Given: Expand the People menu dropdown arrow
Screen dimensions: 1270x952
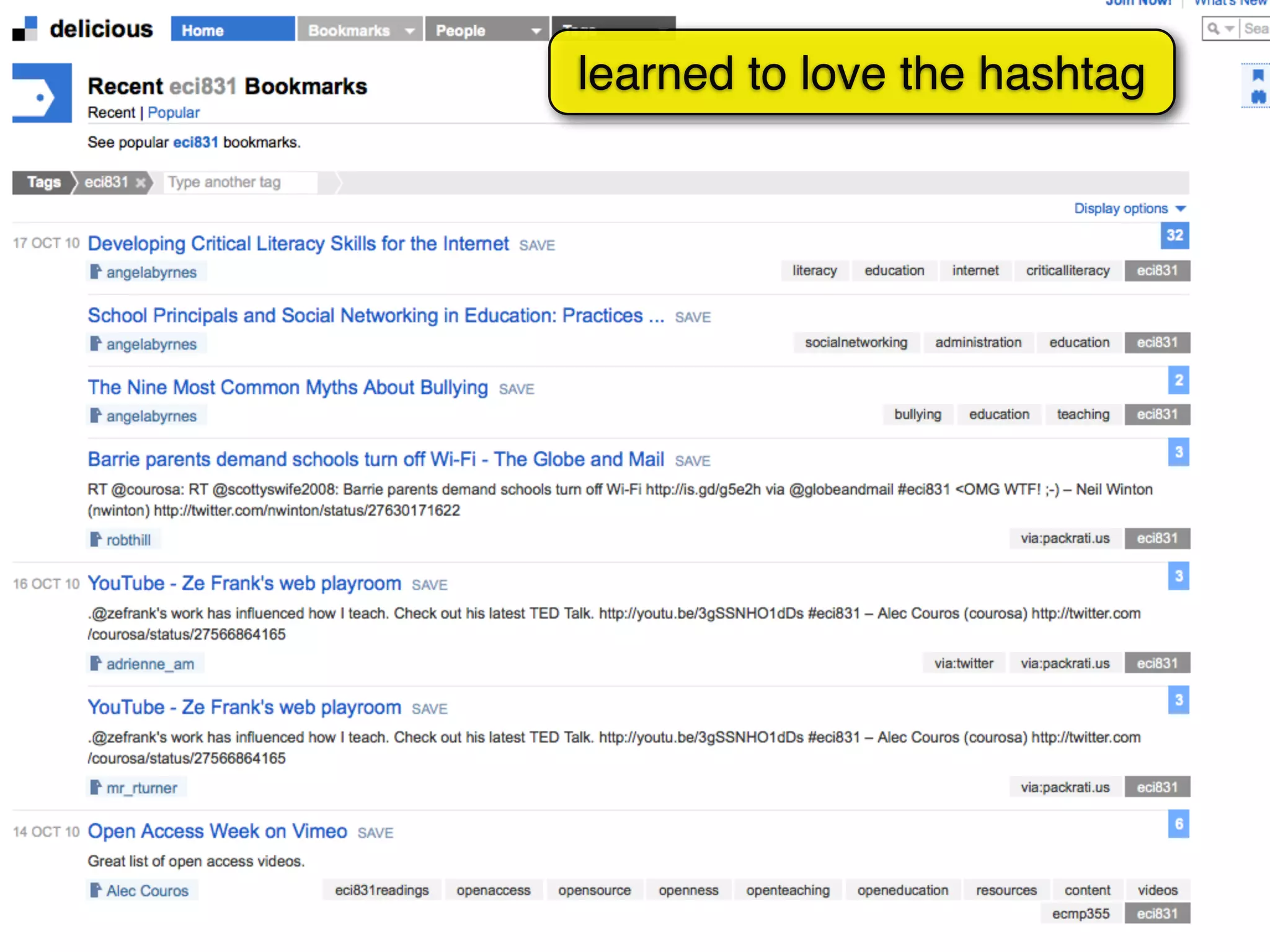Looking at the screenshot, I should click(x=536, y=30).
